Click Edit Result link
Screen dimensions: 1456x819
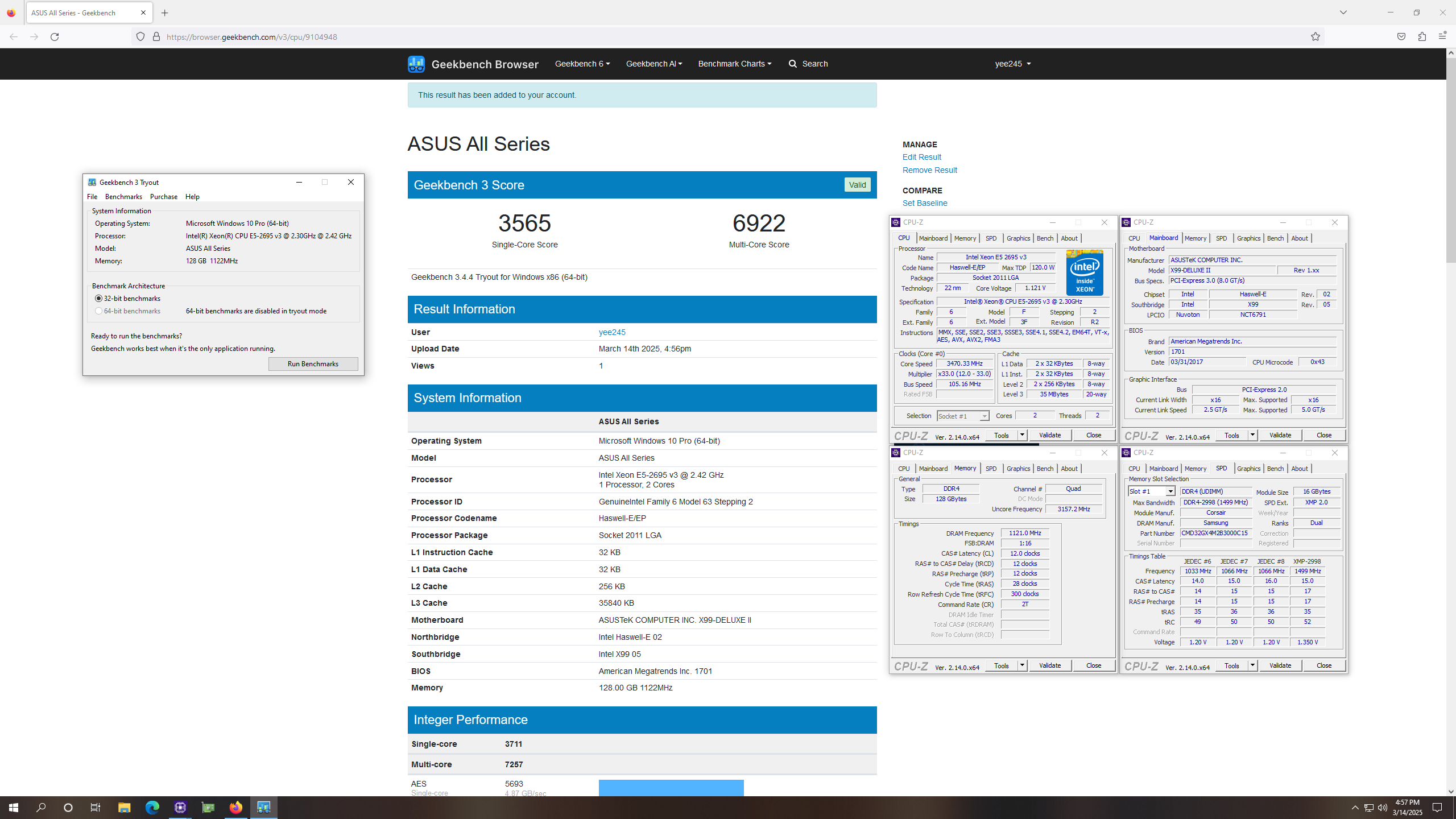921,157
